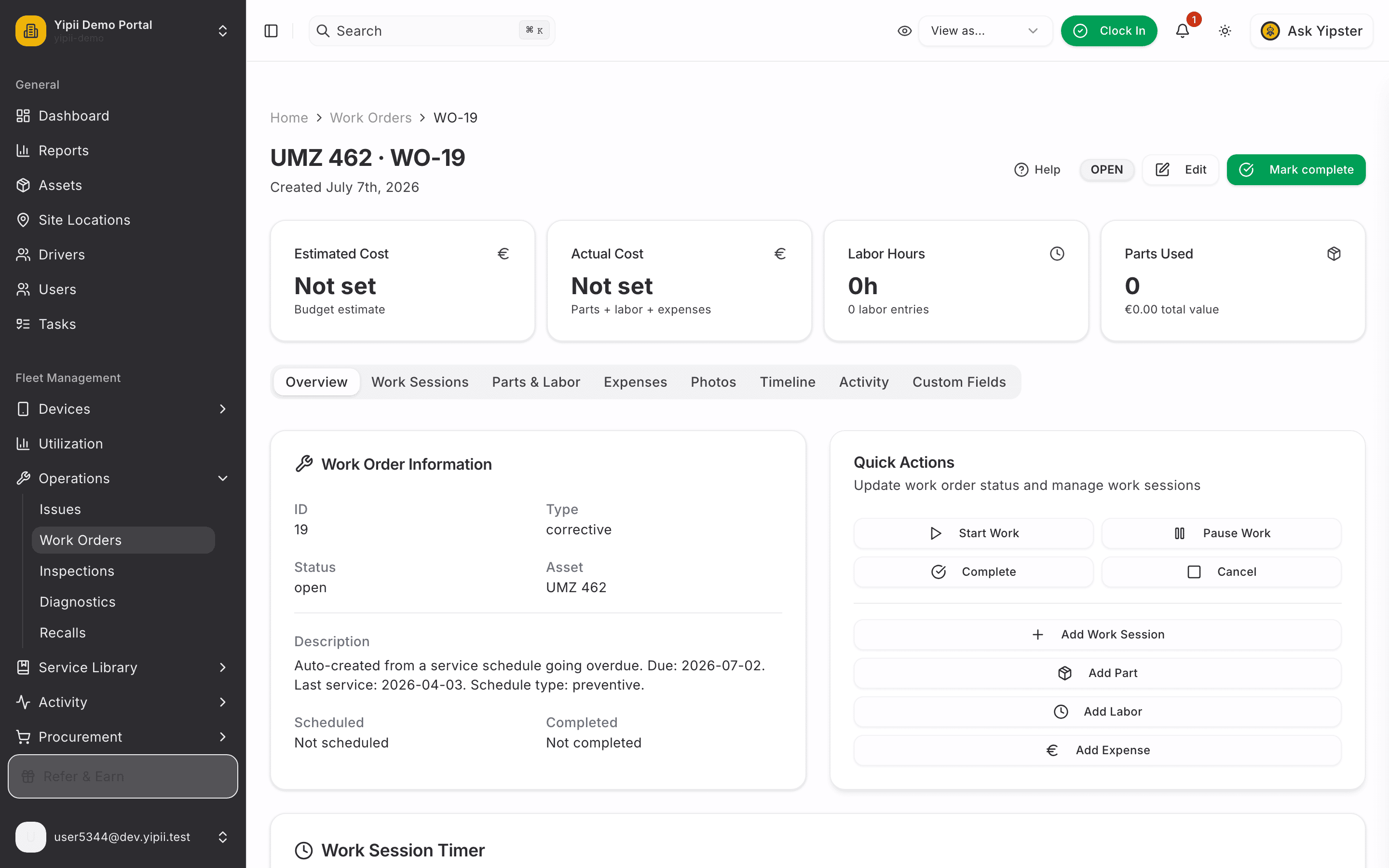1389x868 pixels.
Task: Click the Edit button
Action: point(1180,170)
